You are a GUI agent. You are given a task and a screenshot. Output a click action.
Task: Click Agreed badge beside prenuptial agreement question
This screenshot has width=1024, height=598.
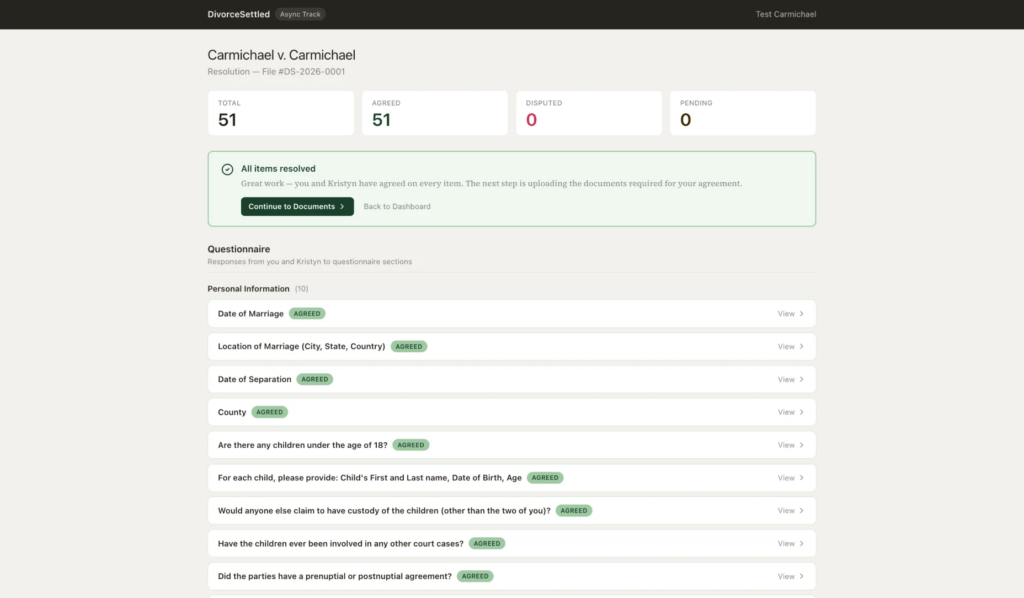(475, 576)
